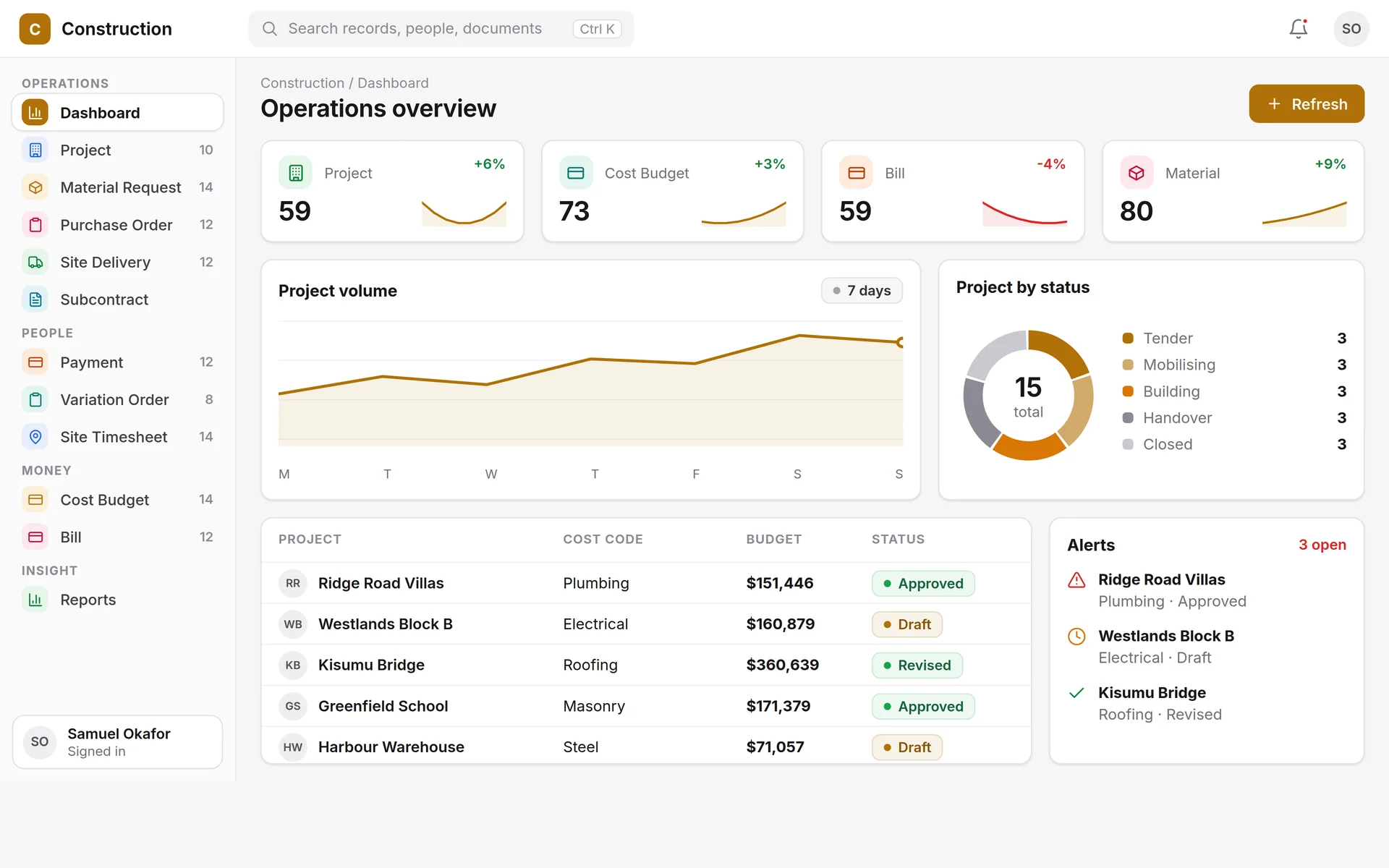This screenshot has width=1389, height=868.
Task: Open Site Timesheet from sidebar
Action: click(x=118, y=437)
